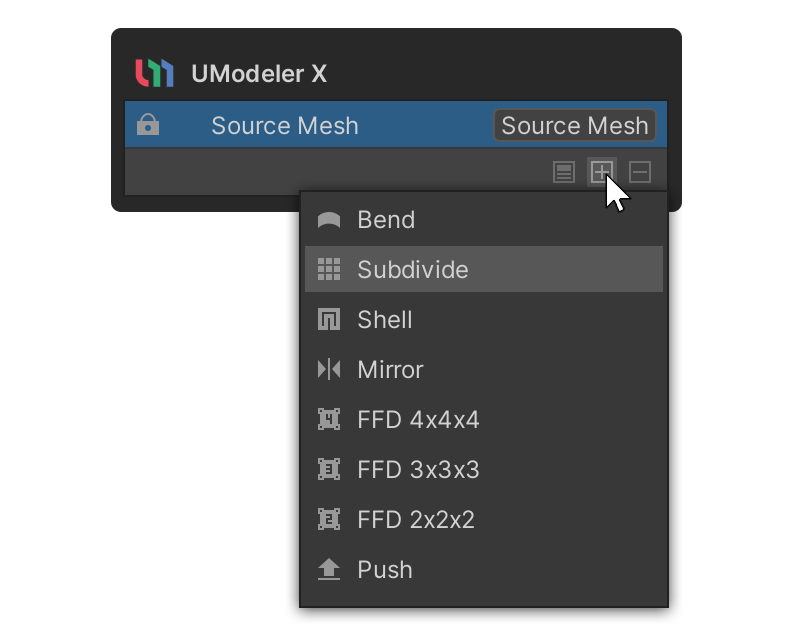
Task: Click the Source Mesh tag button
Action: click(x=575, y=126)
